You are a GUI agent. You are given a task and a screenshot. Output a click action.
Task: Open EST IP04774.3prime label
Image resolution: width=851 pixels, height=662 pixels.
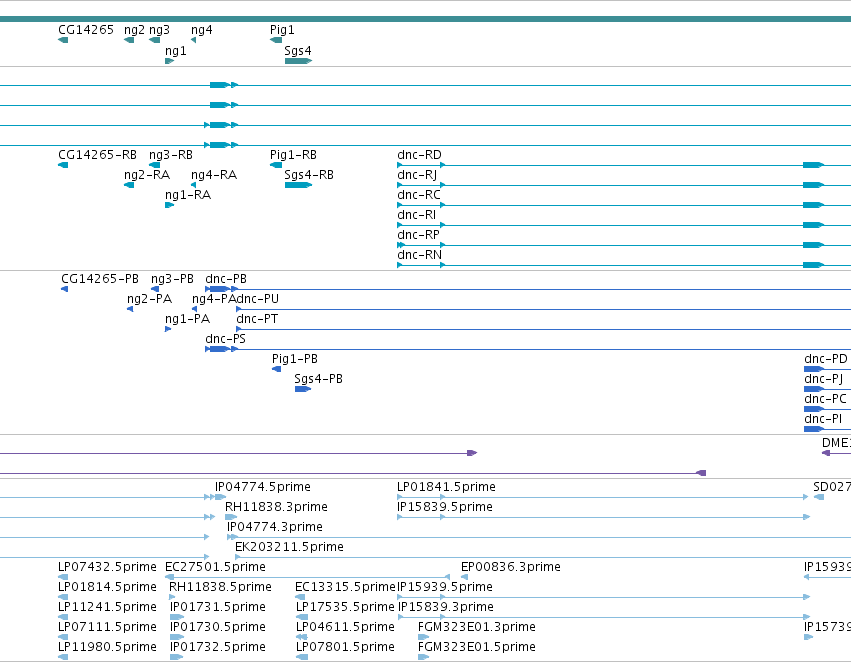pos(275,527)
